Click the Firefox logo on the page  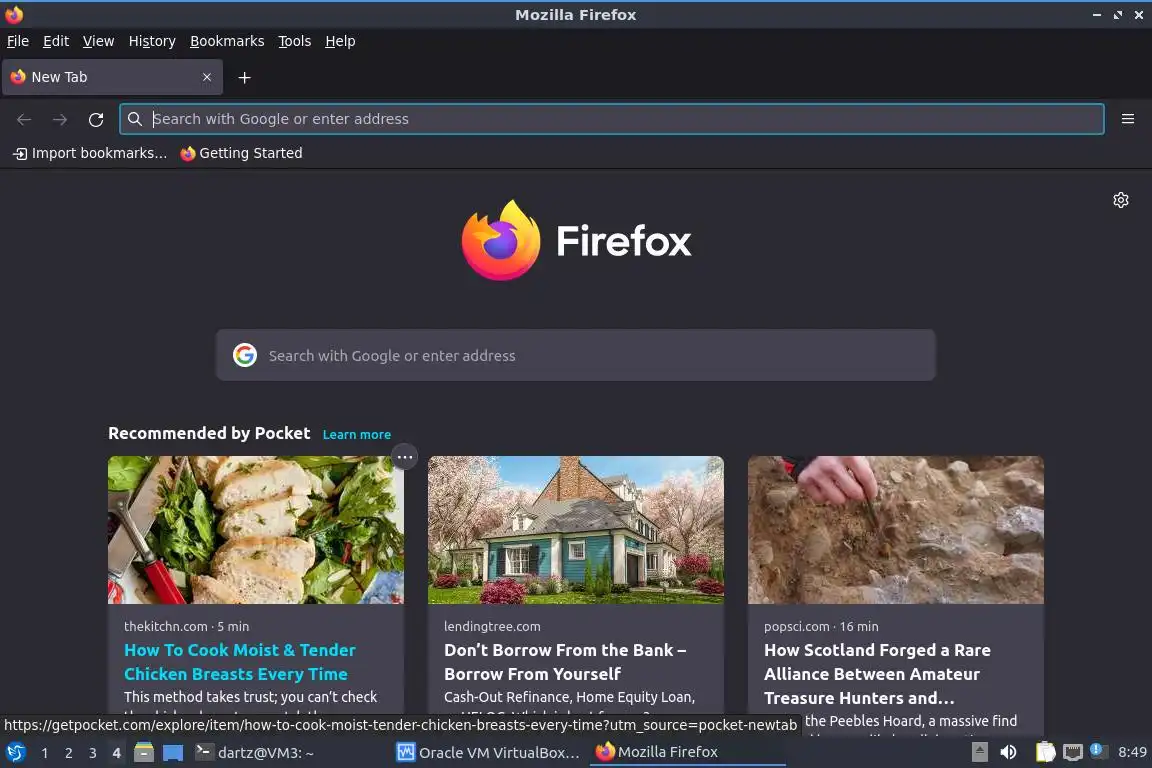click(500, 240)
